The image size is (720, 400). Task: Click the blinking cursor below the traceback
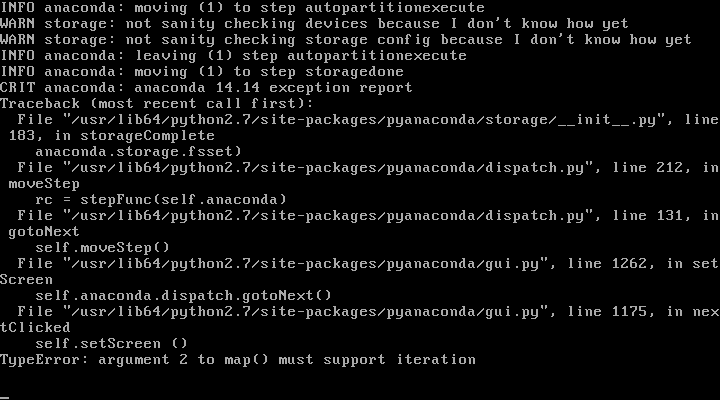5,397
